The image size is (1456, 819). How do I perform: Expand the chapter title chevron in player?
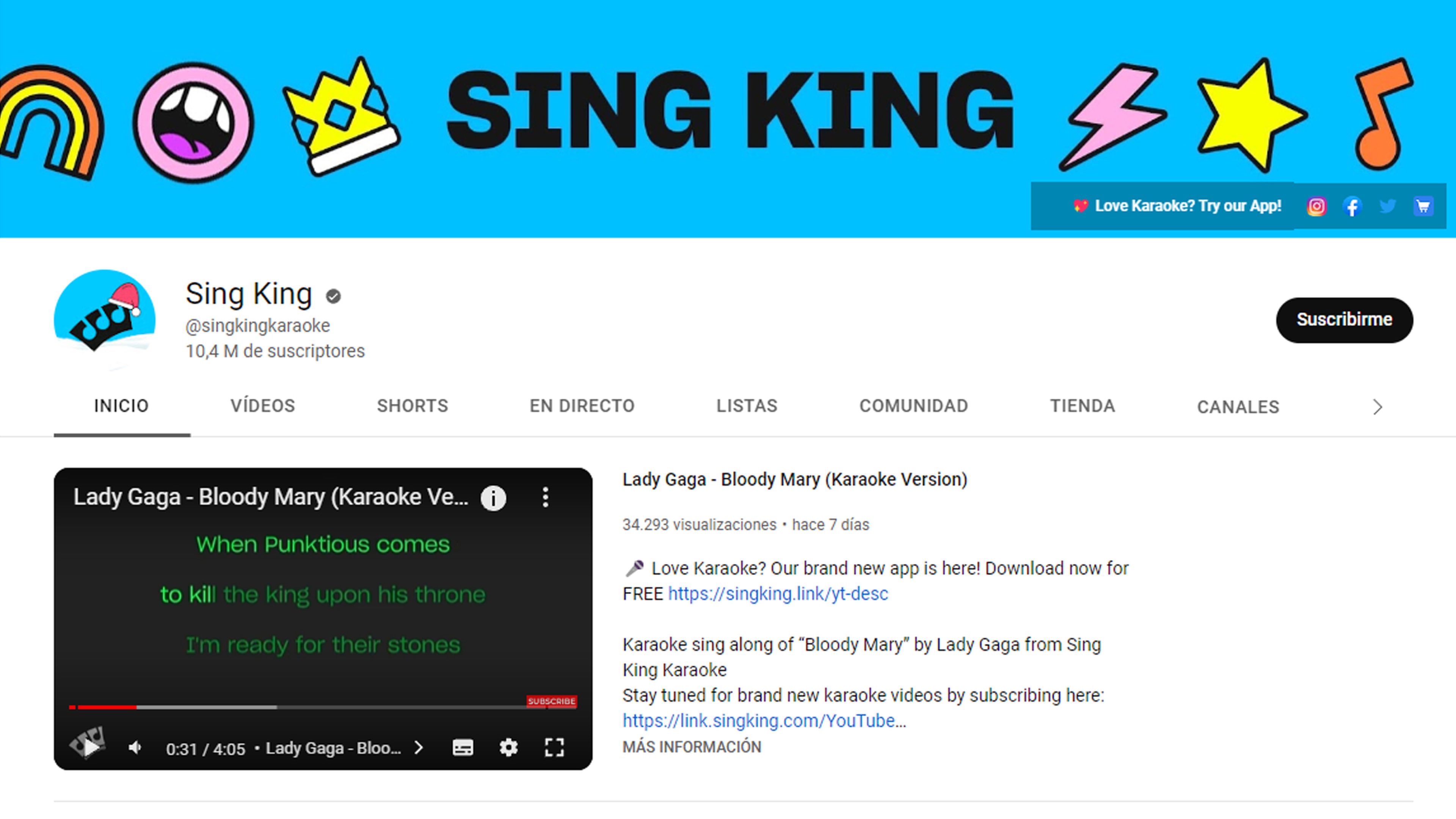tap(419, 748)
